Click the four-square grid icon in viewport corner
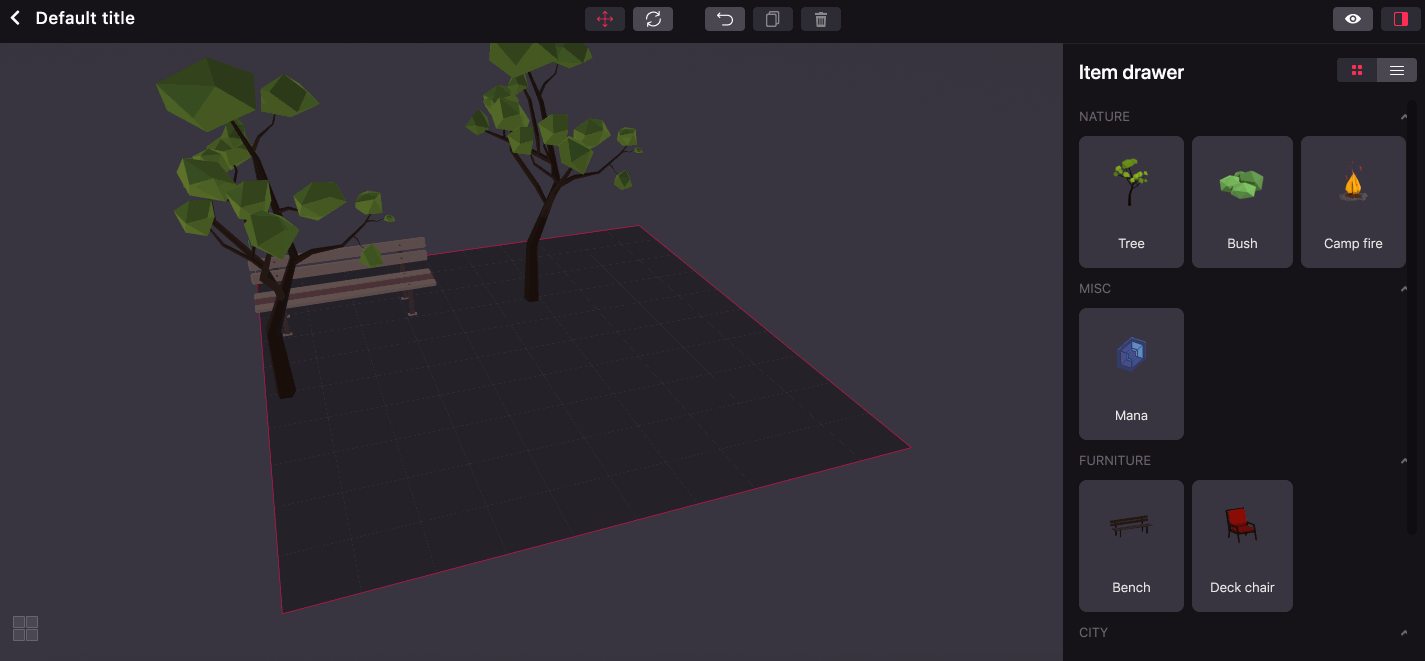This screenshot has width=1425, height=661. (x=25, y=628)
